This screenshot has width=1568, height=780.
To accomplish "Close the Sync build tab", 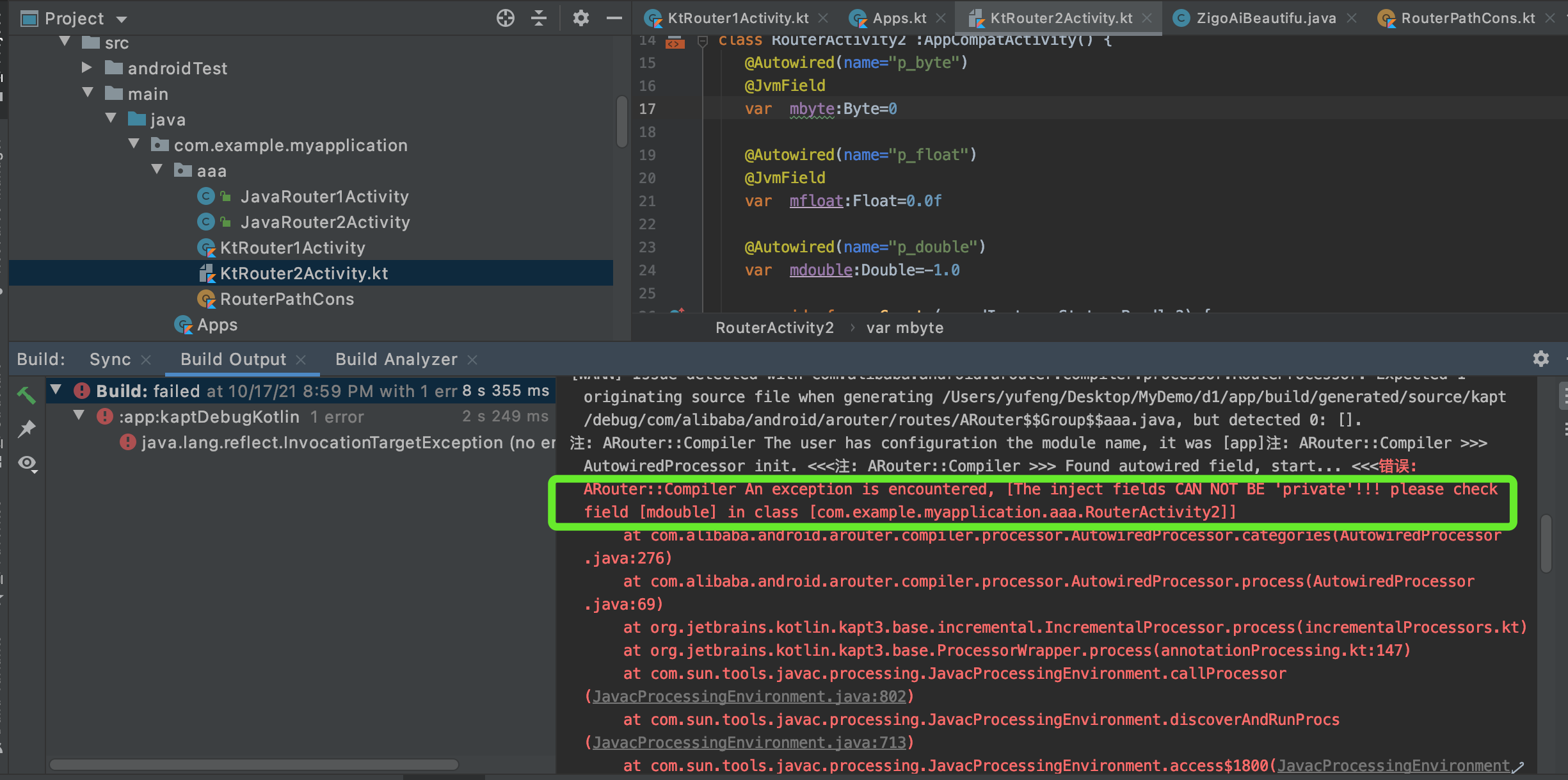I will [x=145, y=359].
